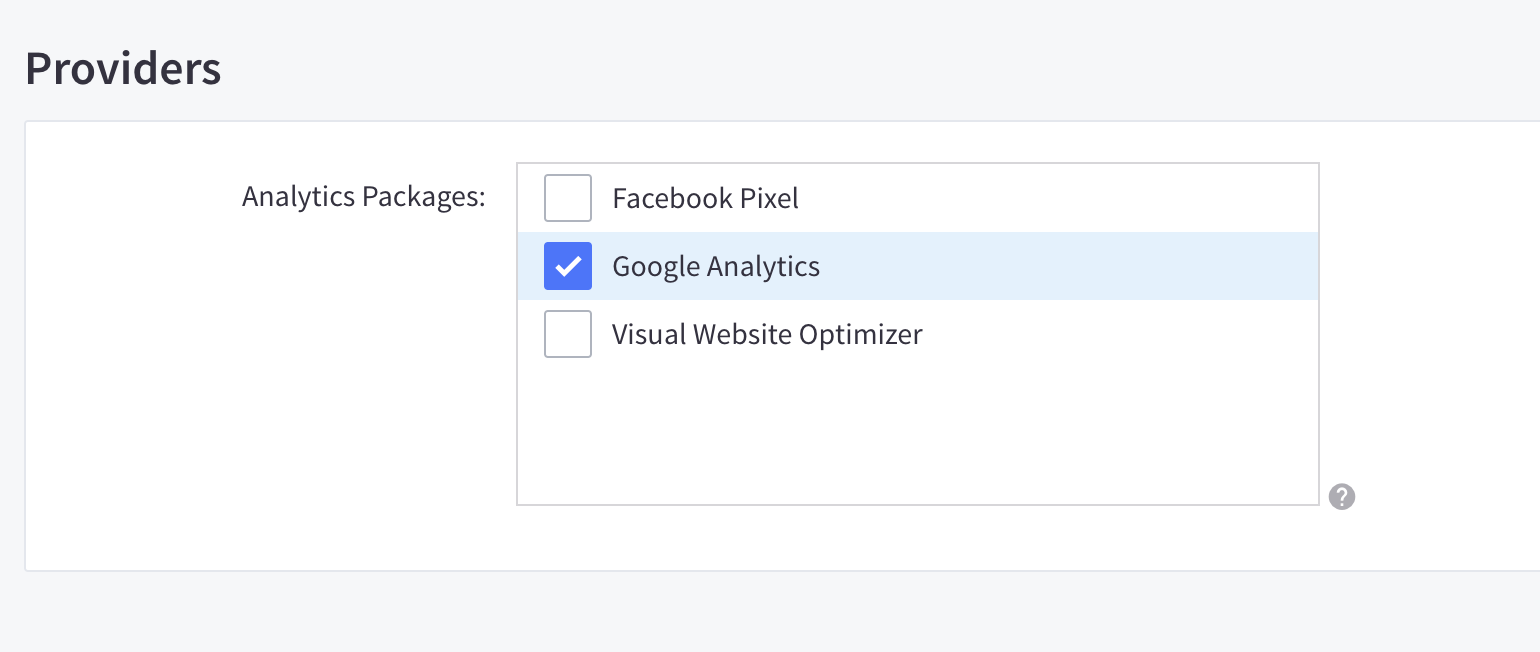Screen dimensions: 1540x652
Task: Click the word "Packages:" in the field label
Action: (423, 196)
